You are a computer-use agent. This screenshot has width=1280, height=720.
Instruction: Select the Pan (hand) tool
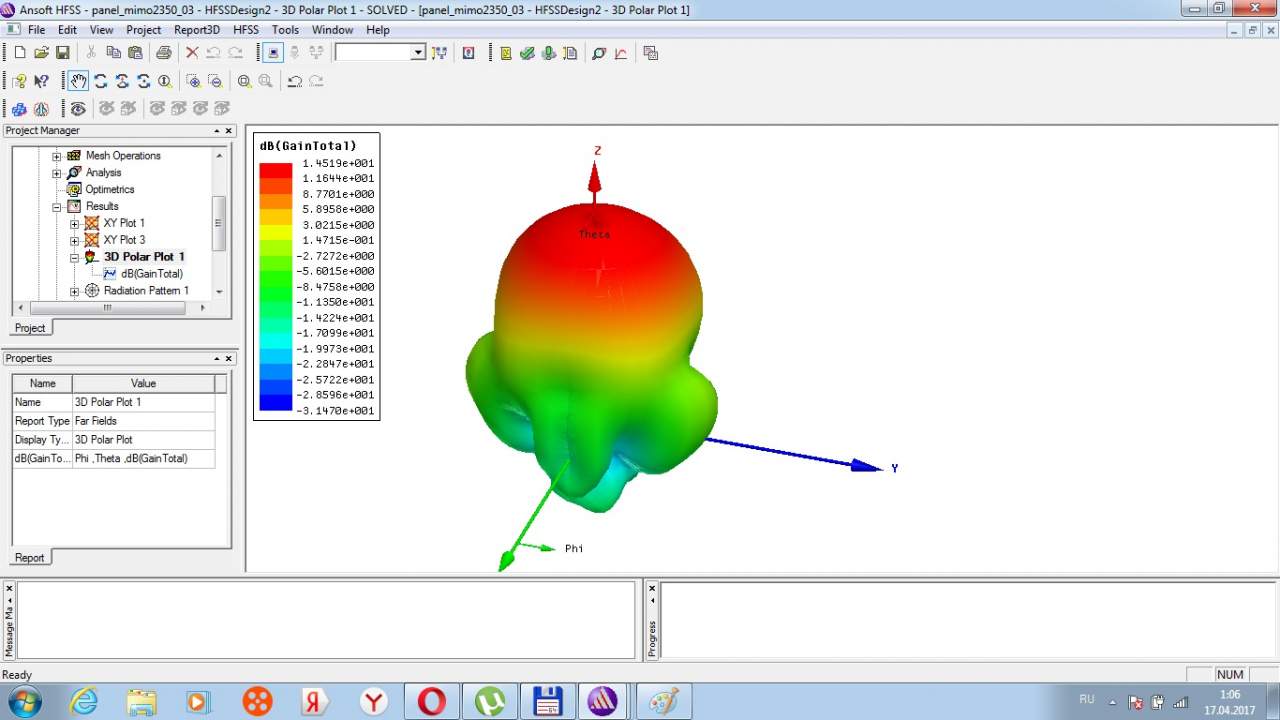[78, 81]
